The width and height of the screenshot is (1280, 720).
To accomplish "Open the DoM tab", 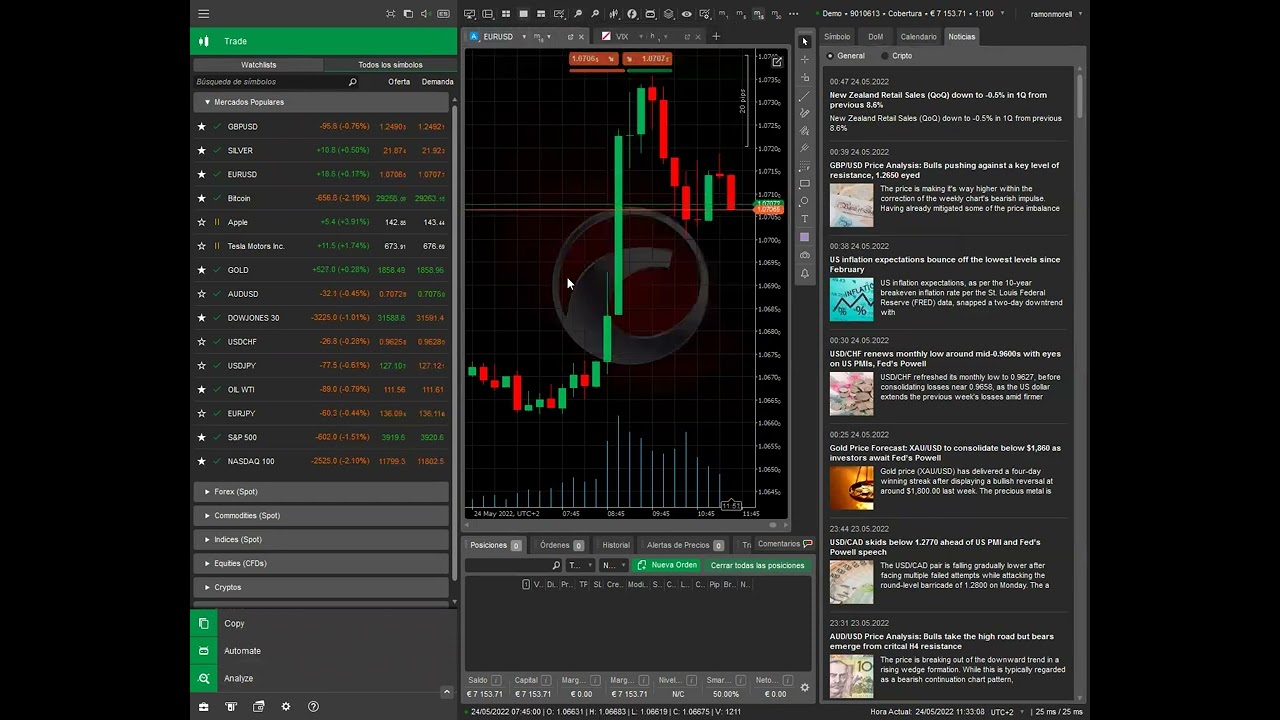I will coord(876,37).
